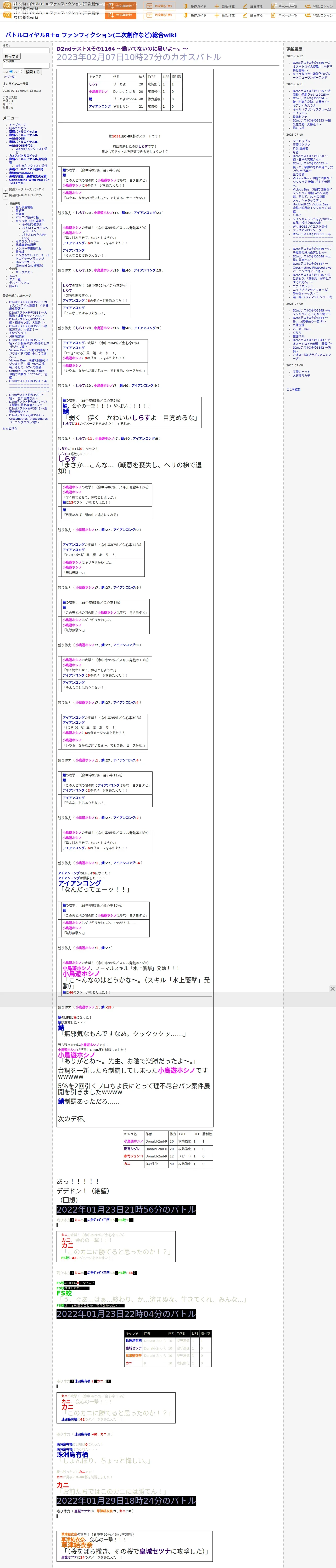Open 愚痴板 link
The width and height of the screenshot is (336, 1568).
(x=20, y=251)
